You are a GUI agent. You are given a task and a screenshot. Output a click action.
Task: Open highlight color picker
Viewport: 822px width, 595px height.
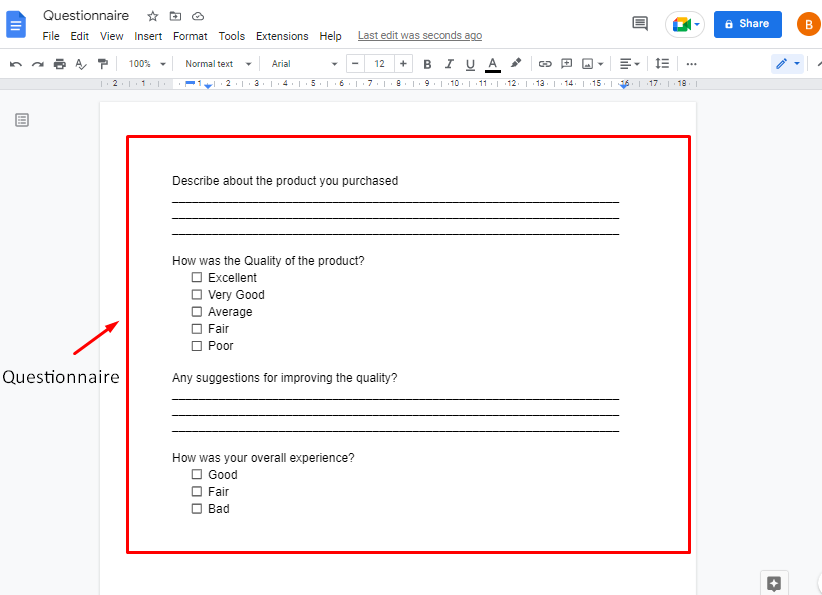516,63
